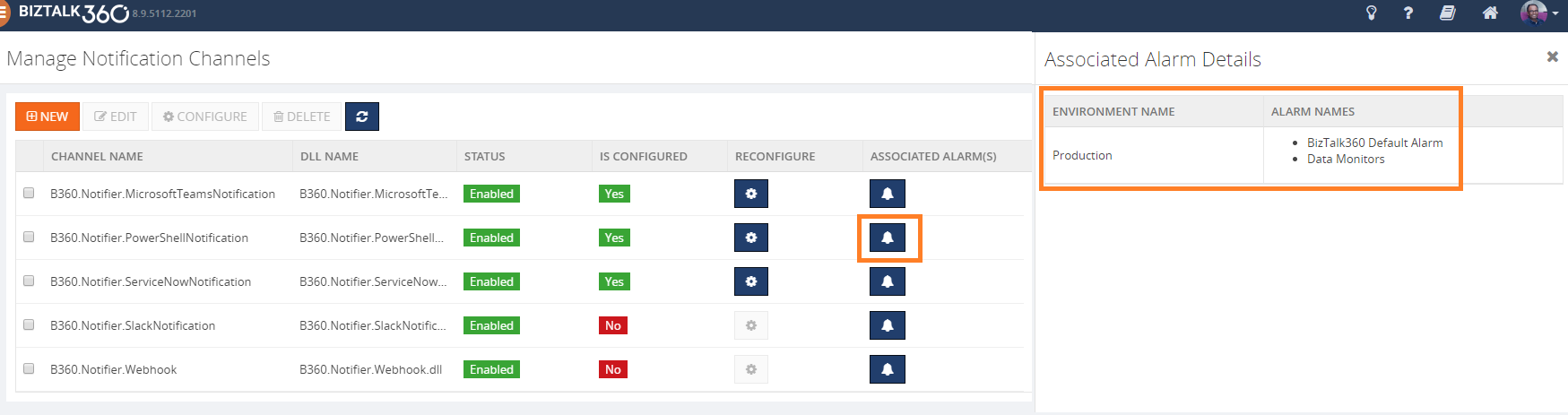Show associated alarms for Webhook channel
1568x415 pixels.
888,369
